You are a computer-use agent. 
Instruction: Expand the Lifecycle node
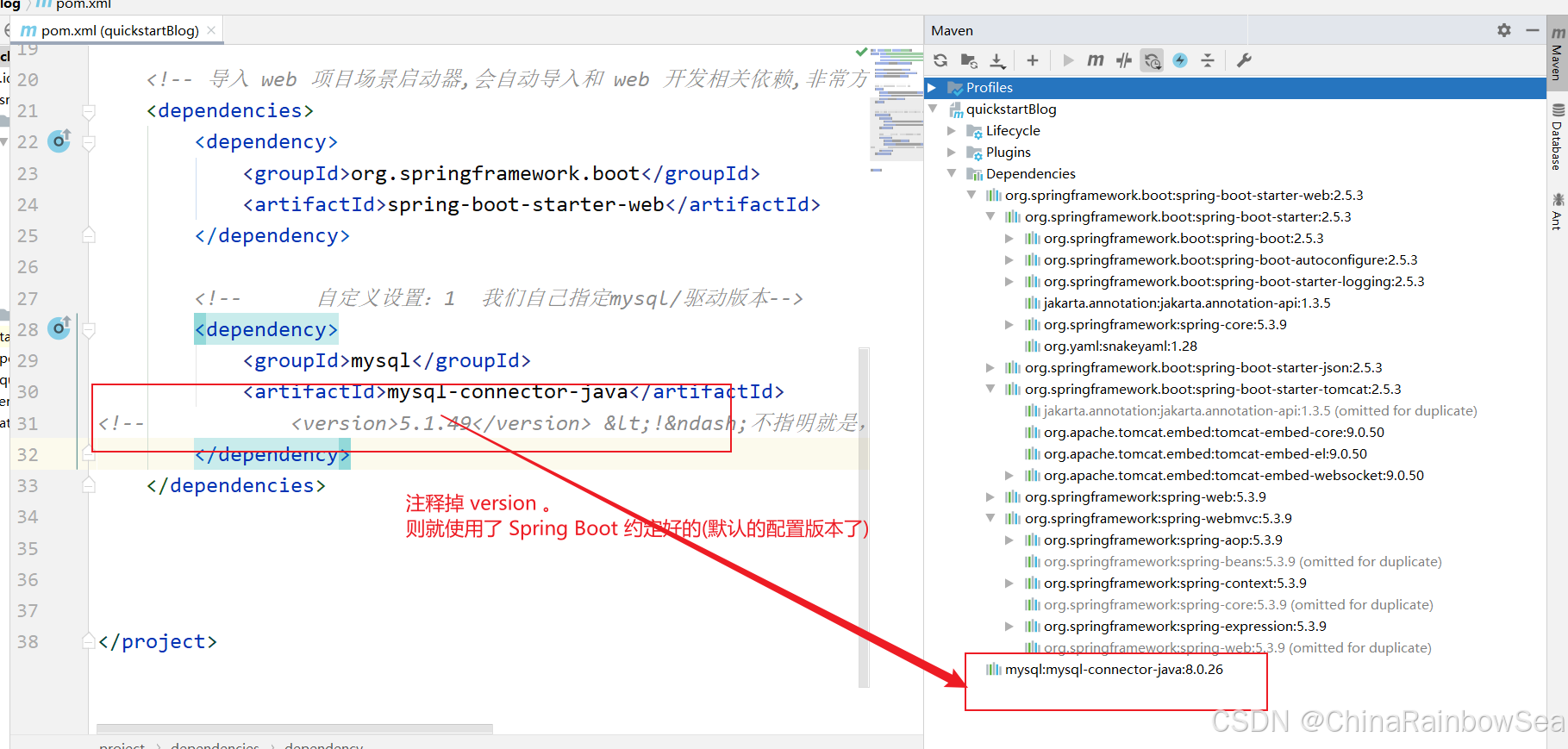(x=952, y=131)
